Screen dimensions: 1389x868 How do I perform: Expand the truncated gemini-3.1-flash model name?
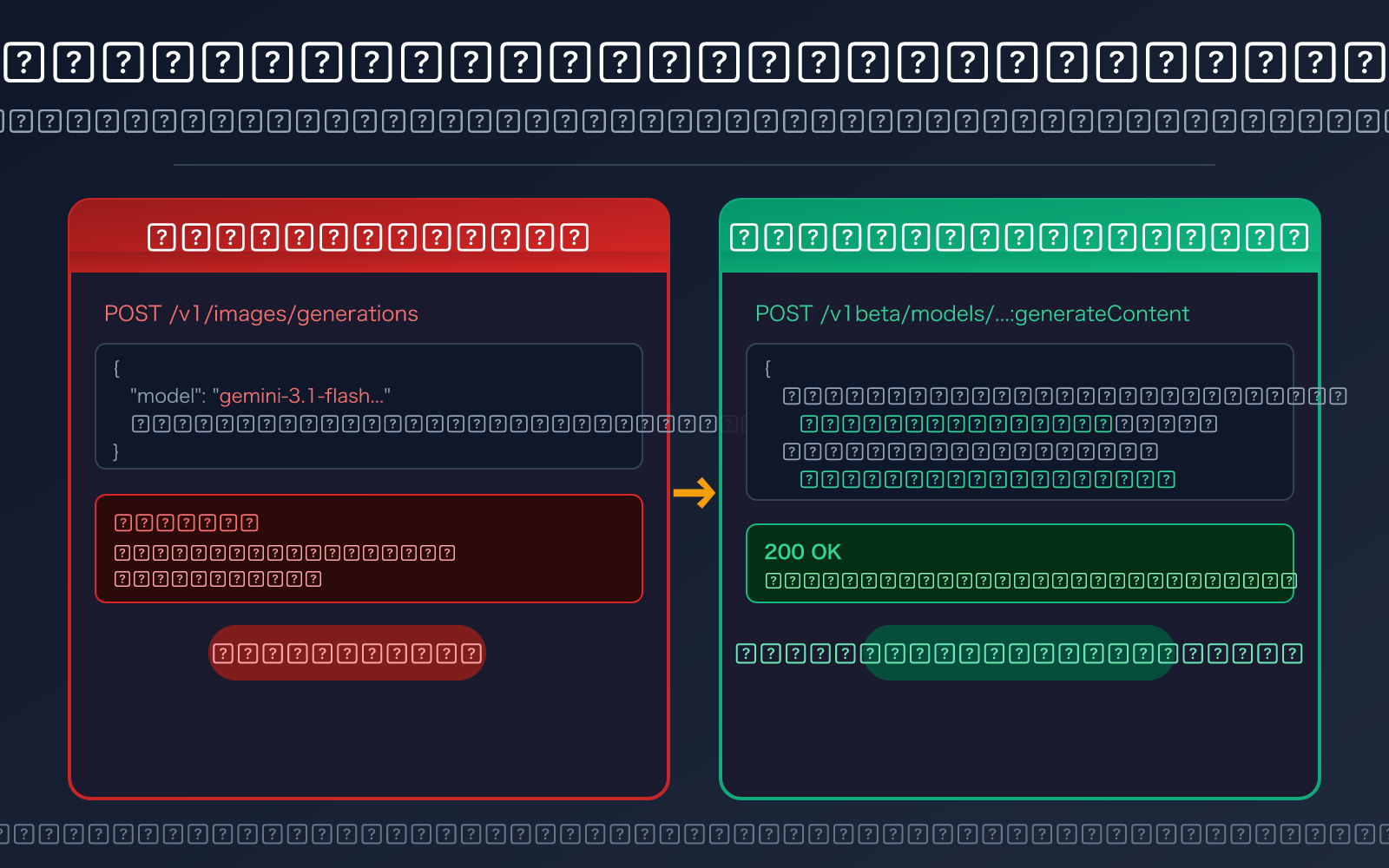305,395
